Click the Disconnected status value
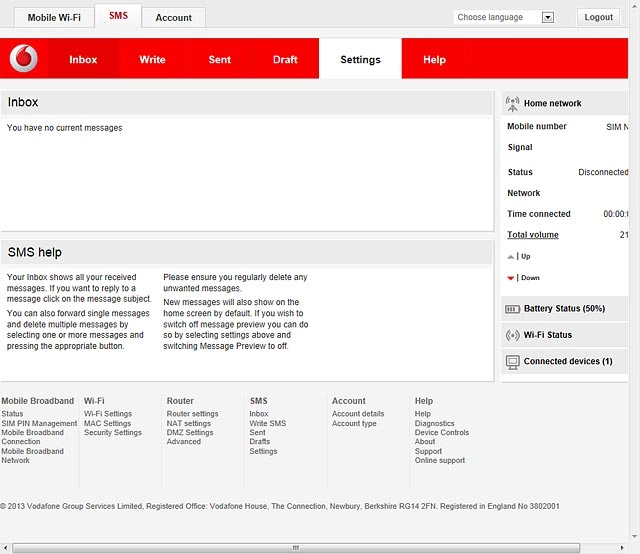This screenshot has width=640, height=554. coord(603,172)
